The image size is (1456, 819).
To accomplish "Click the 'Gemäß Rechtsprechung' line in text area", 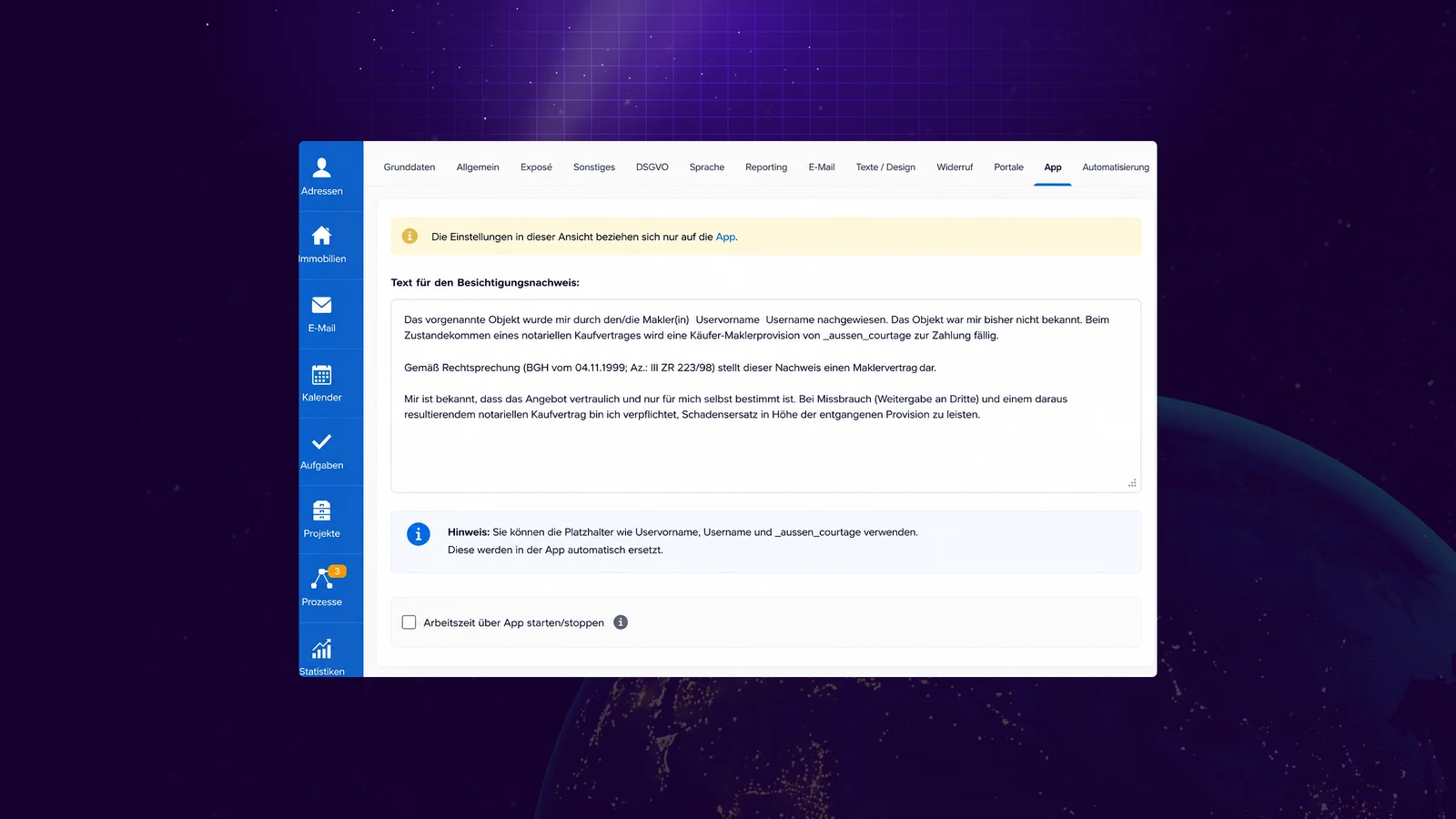I will click(670, 368).
